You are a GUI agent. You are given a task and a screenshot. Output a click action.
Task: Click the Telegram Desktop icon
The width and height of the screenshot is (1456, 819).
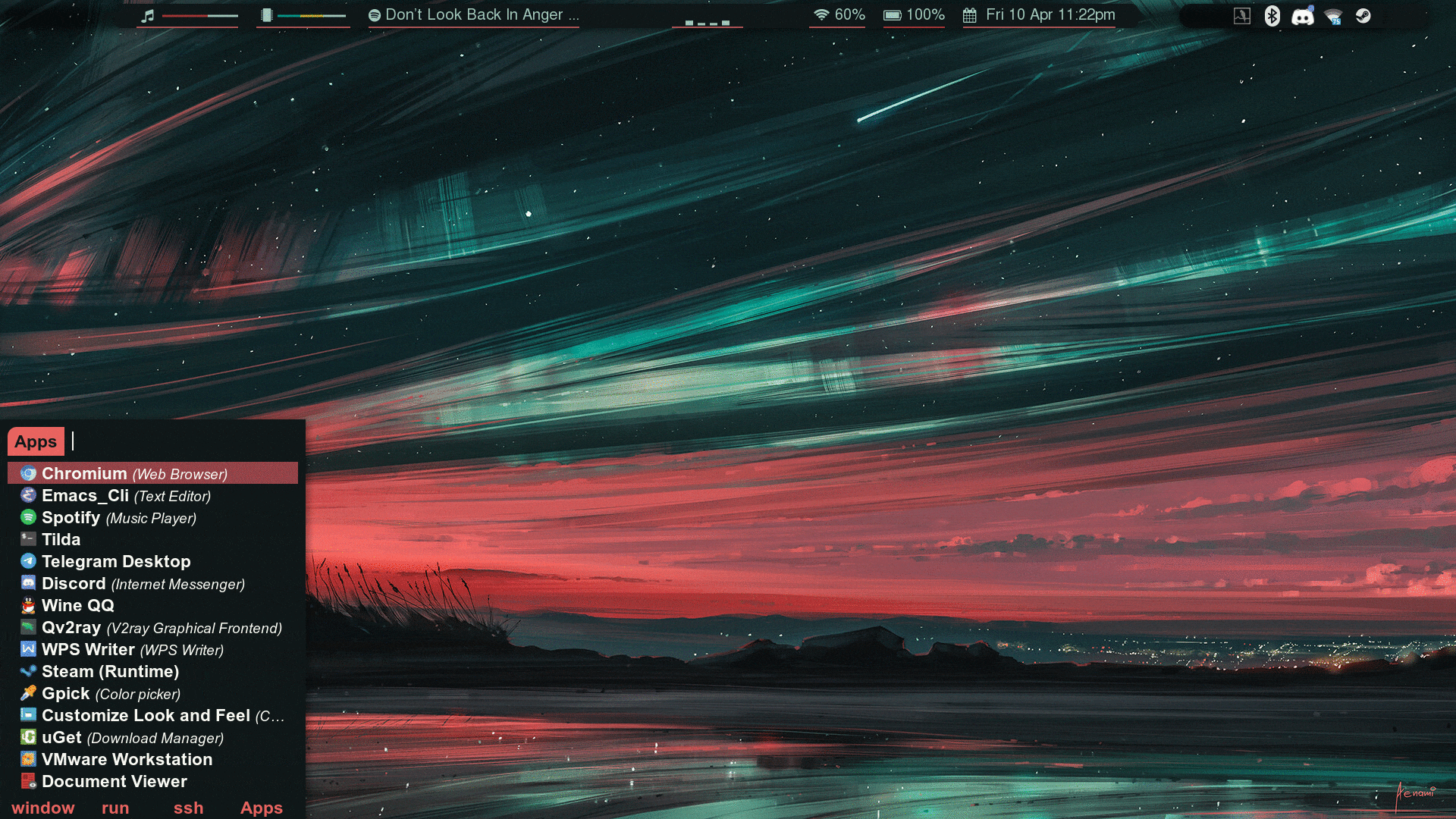coord(28,561)
